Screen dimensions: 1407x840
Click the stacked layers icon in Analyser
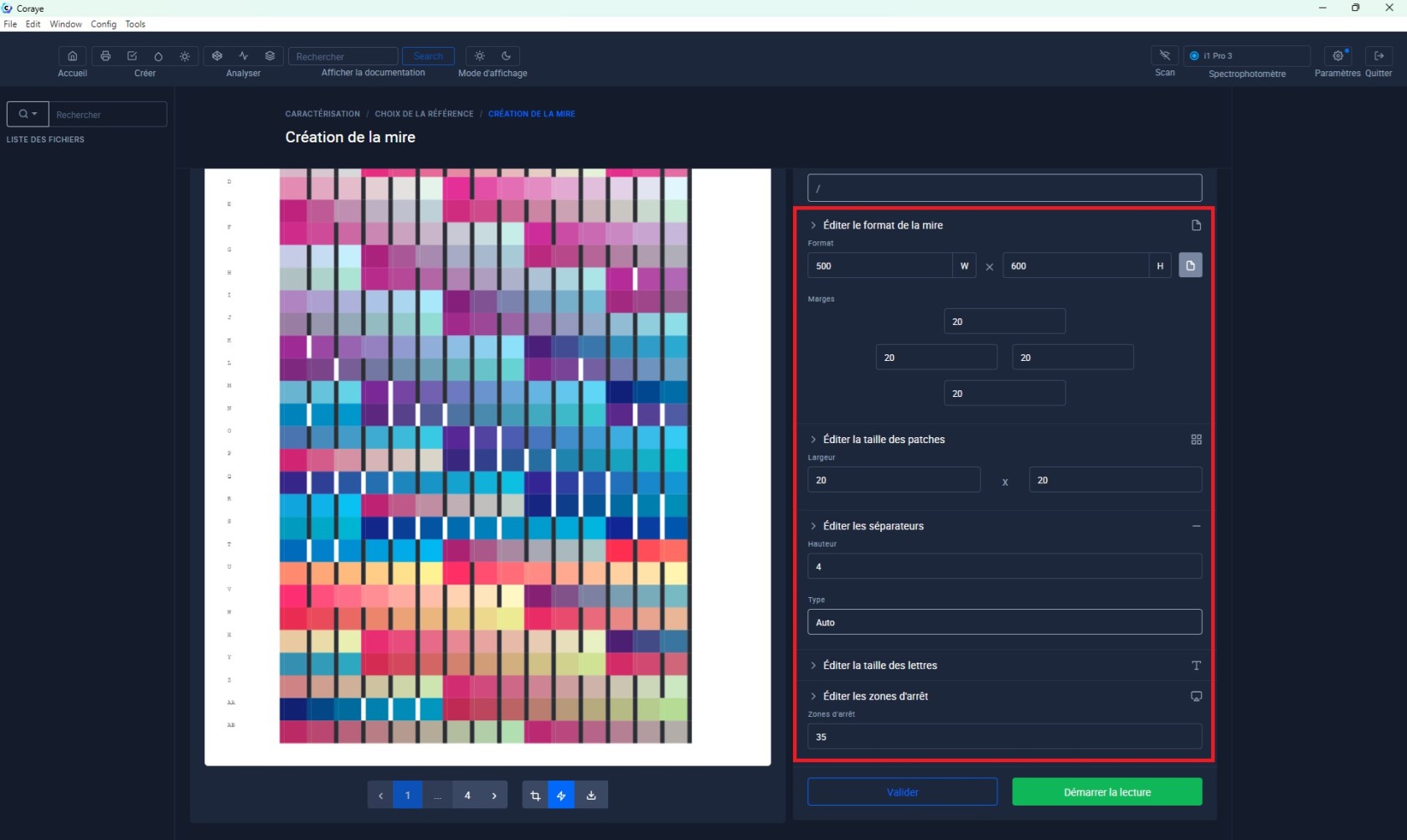click(x=270, y=56)
